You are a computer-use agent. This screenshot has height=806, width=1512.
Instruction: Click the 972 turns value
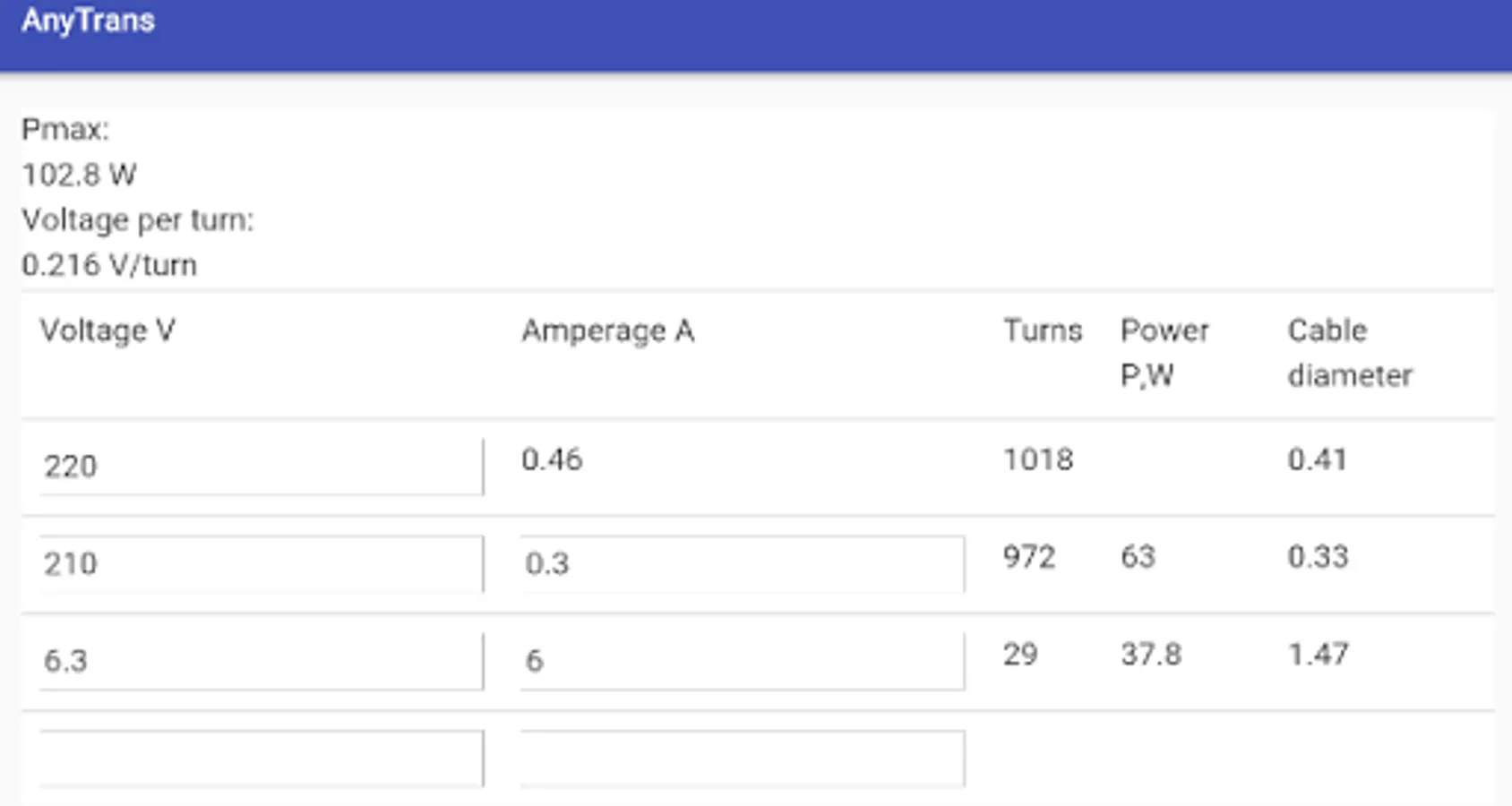[x=1029, y=557]
